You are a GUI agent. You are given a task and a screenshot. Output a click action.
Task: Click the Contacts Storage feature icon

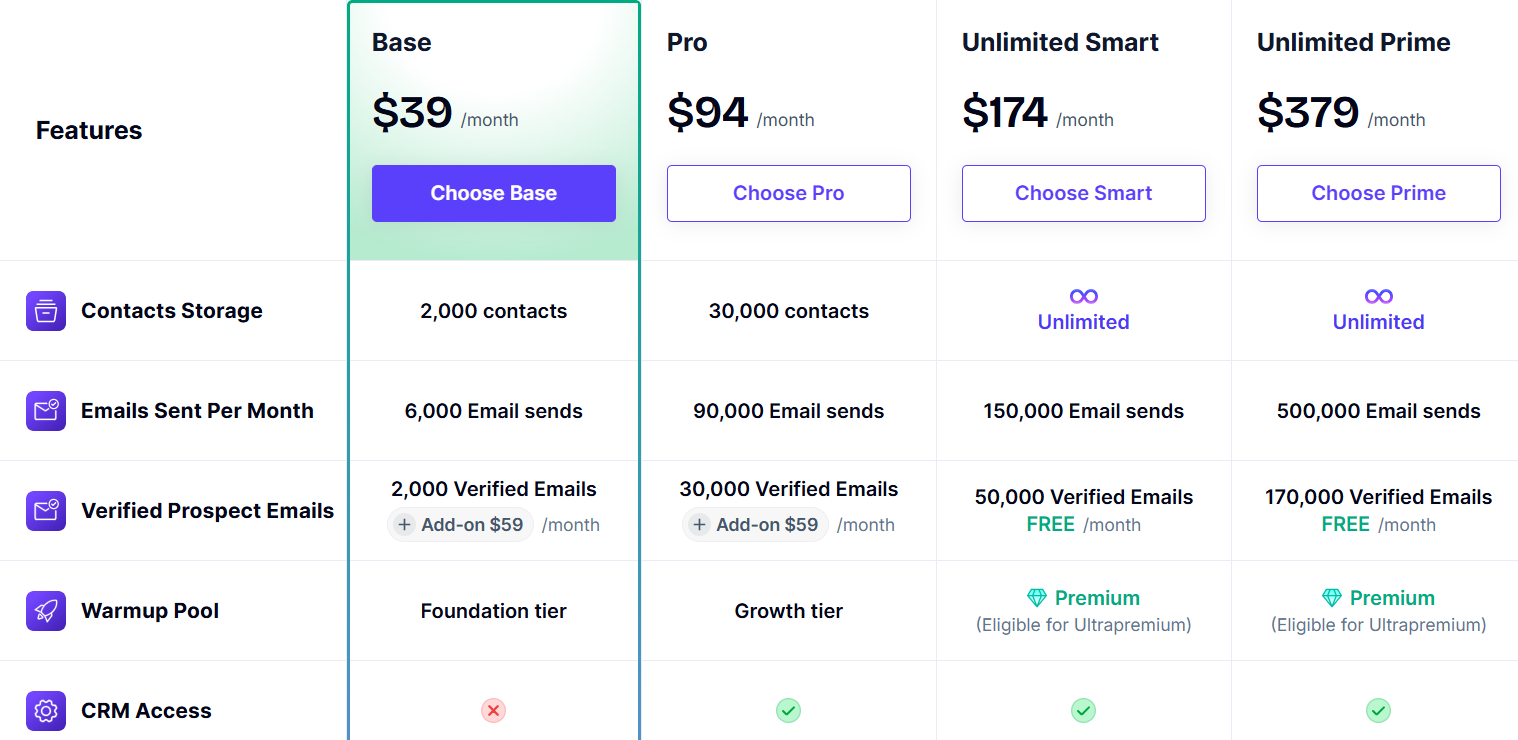pyautogui.click(x=45, y=310)
